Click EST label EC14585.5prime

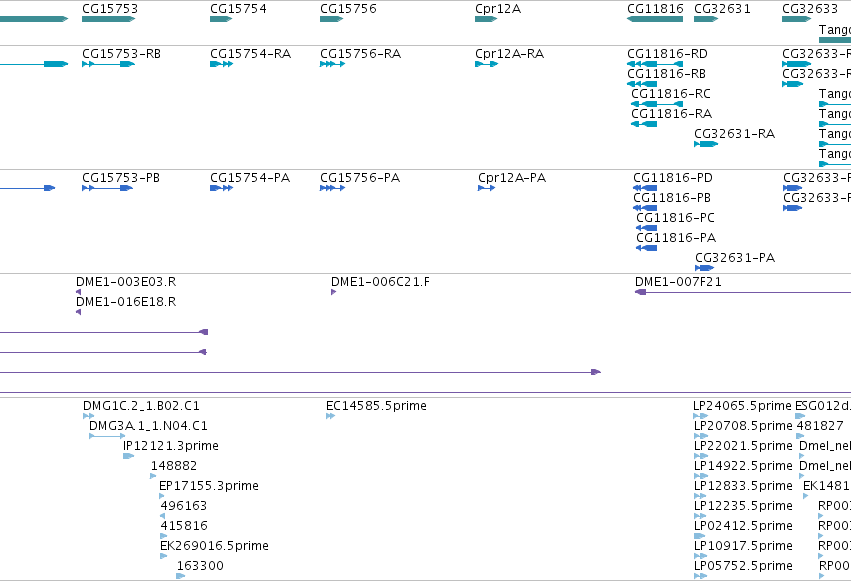(376, 406)
